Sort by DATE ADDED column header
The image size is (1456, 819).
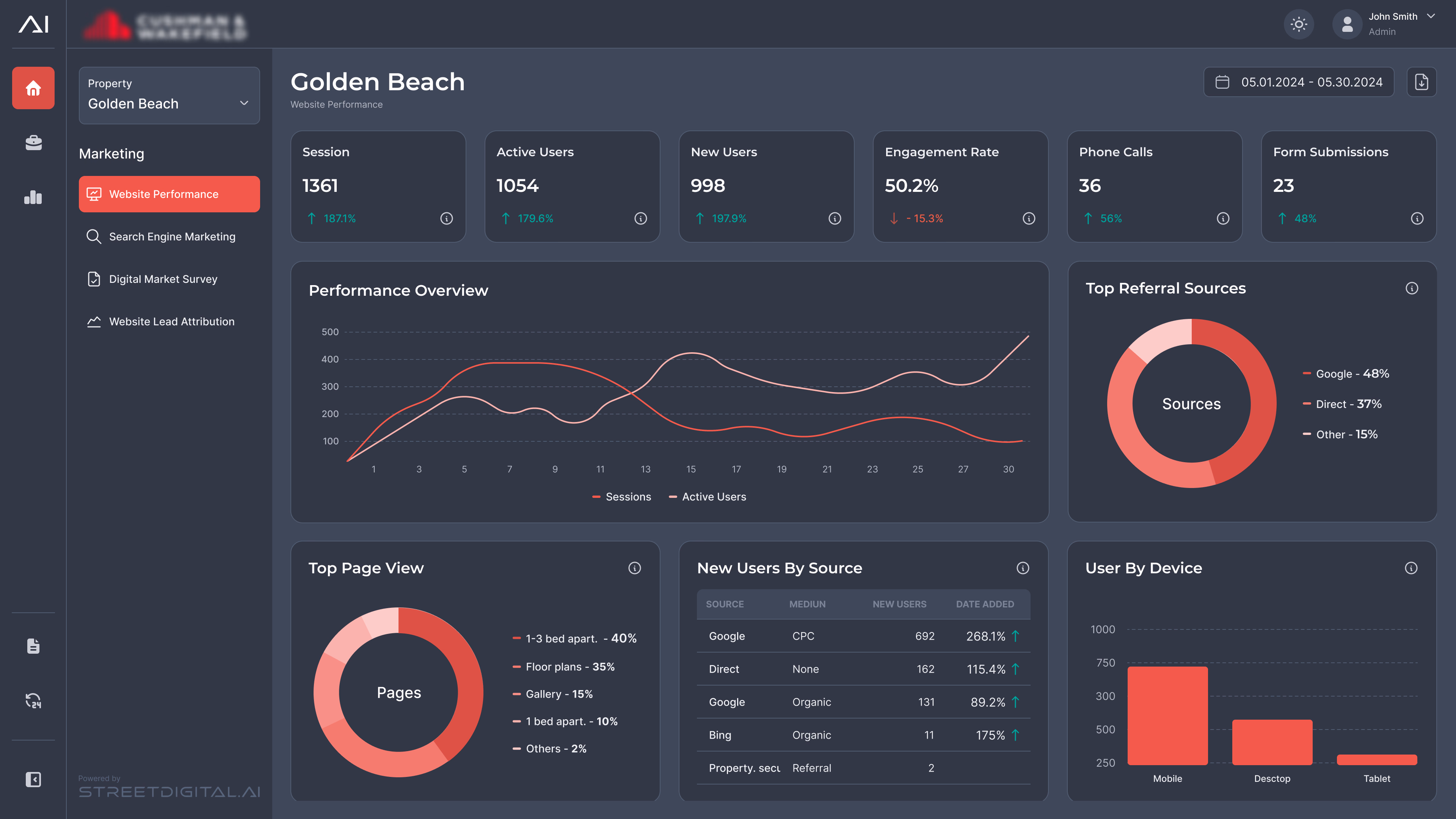(x=985, y=604)
